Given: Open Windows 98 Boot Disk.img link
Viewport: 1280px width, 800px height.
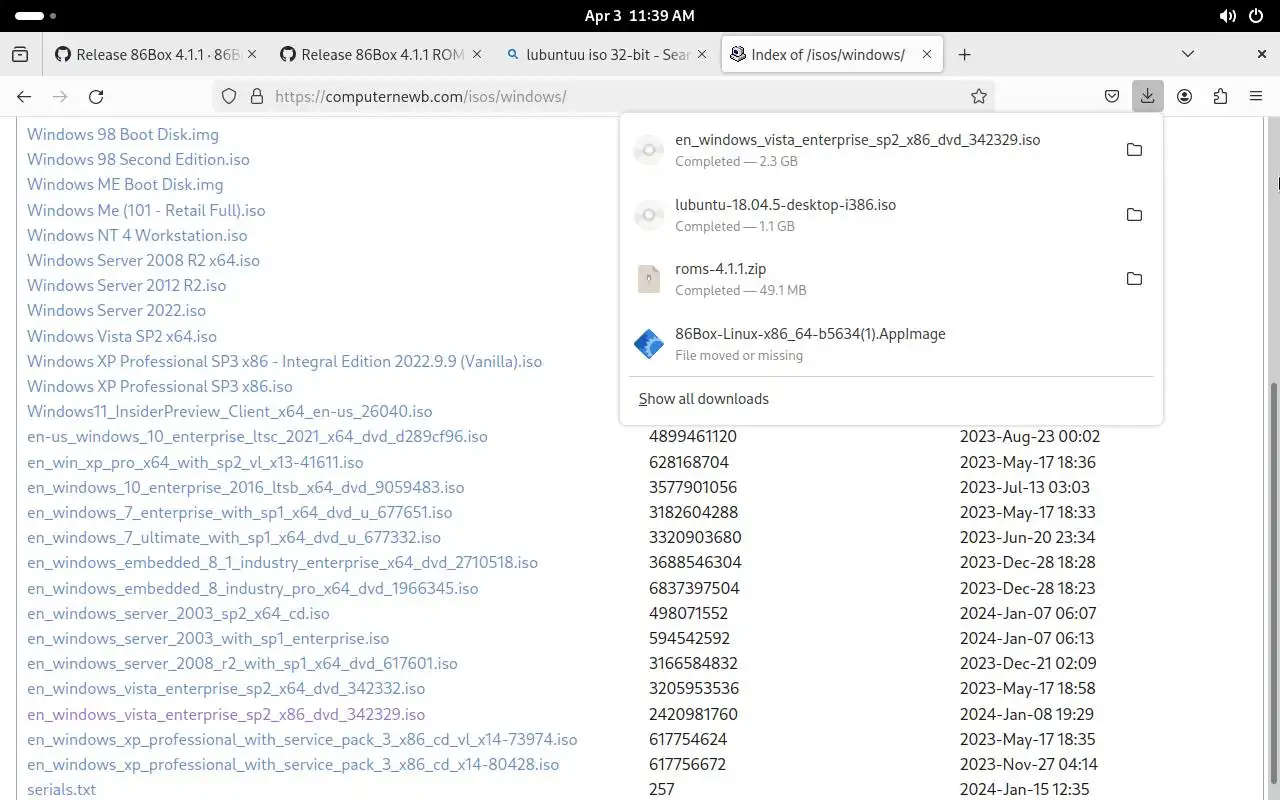Looking at the screenshot, I should [123, 134].
